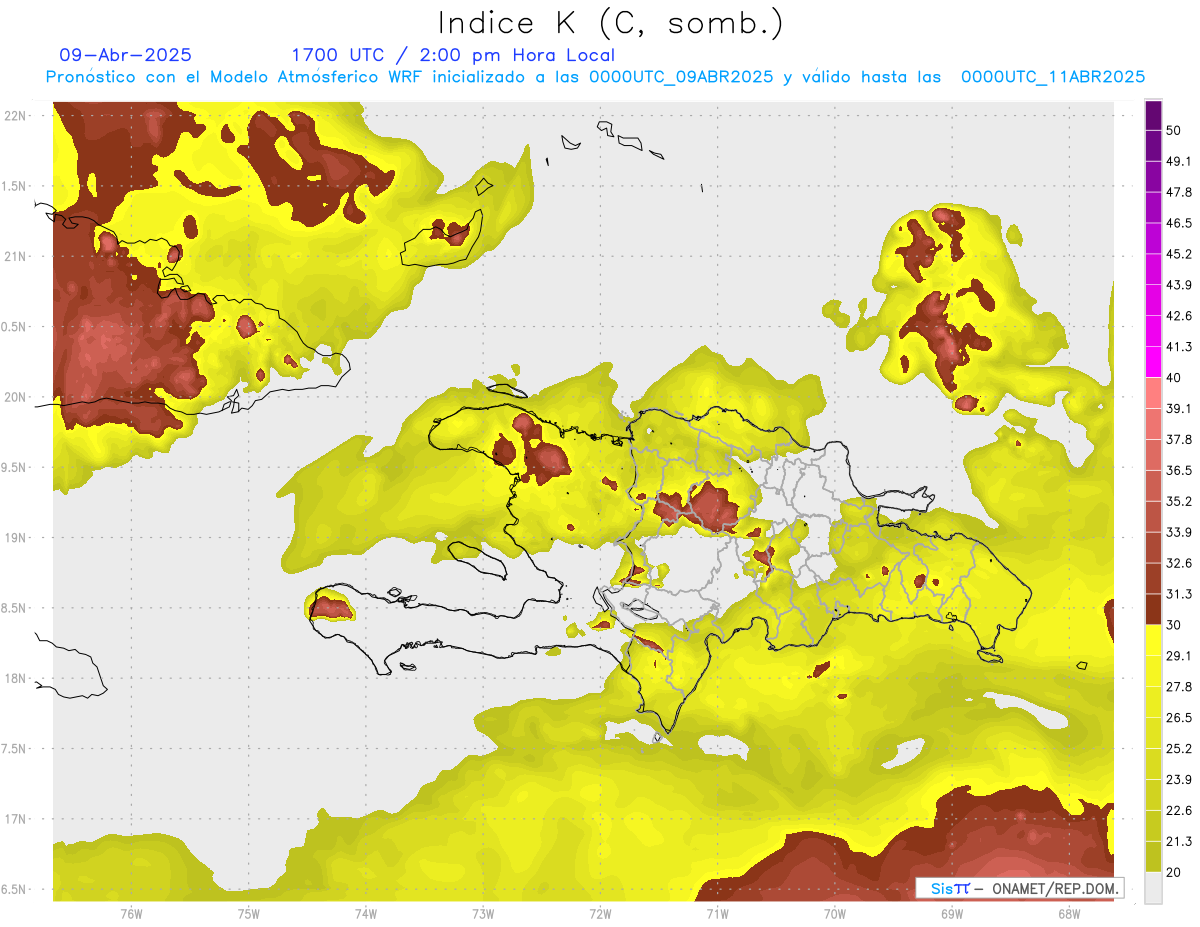This screenshot has width=1200, height=927.
Task: Click the initialization stamp "0000UTC_09ABR2025"
Action: (x=680, y=77)
